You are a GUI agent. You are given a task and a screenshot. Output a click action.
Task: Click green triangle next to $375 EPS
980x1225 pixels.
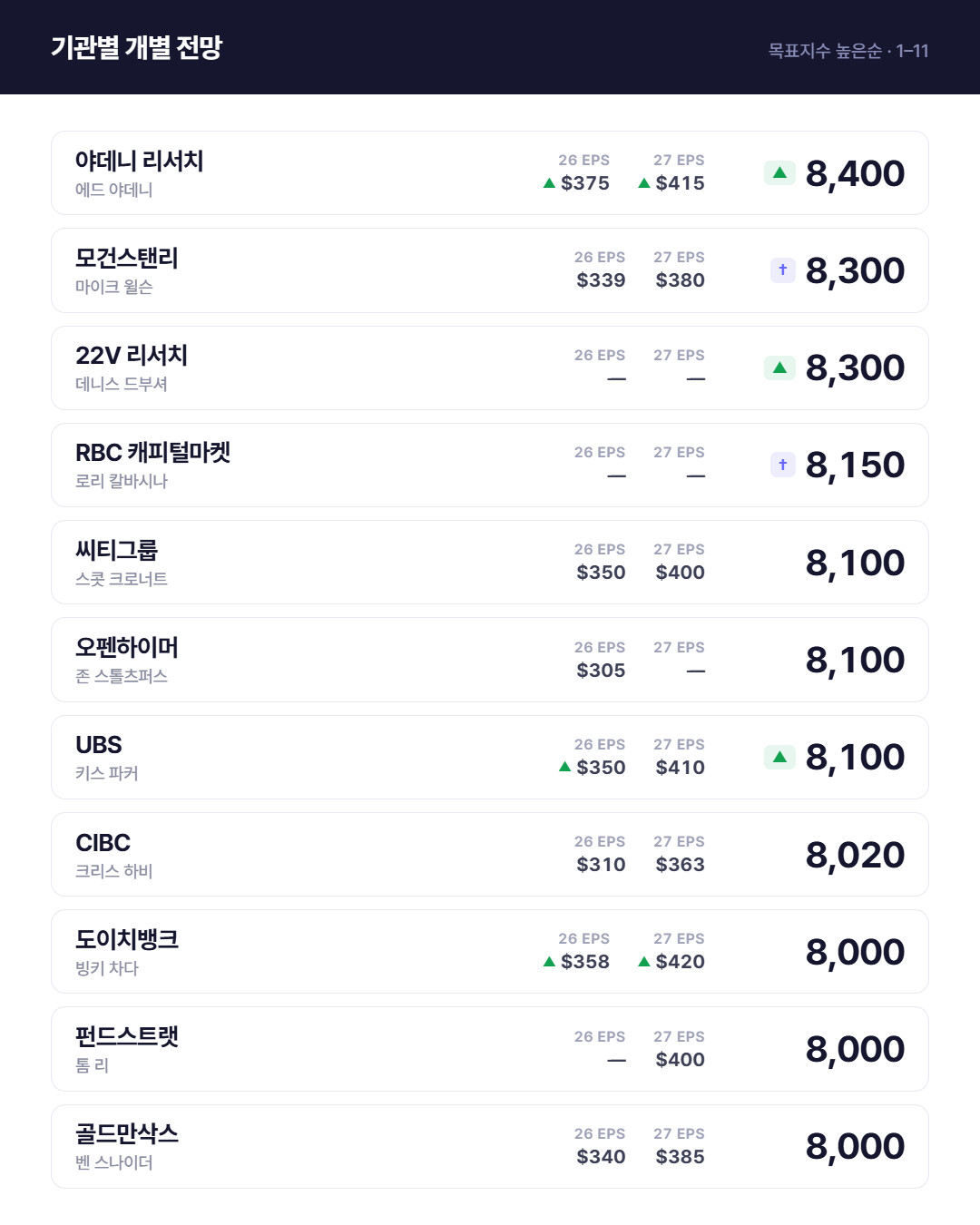[549, 183]
